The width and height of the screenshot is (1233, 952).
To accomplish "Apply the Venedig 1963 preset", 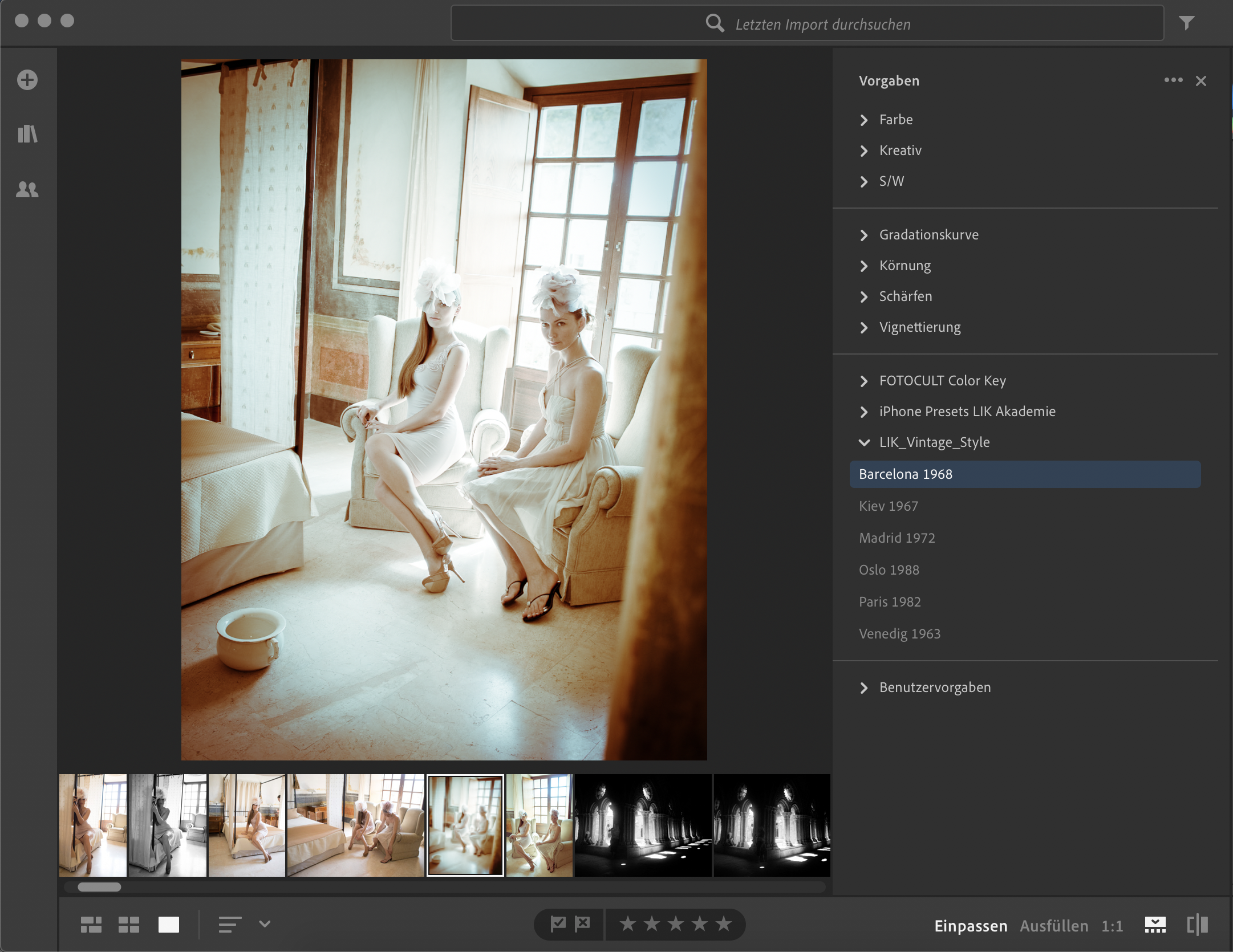I will (899, 634).
